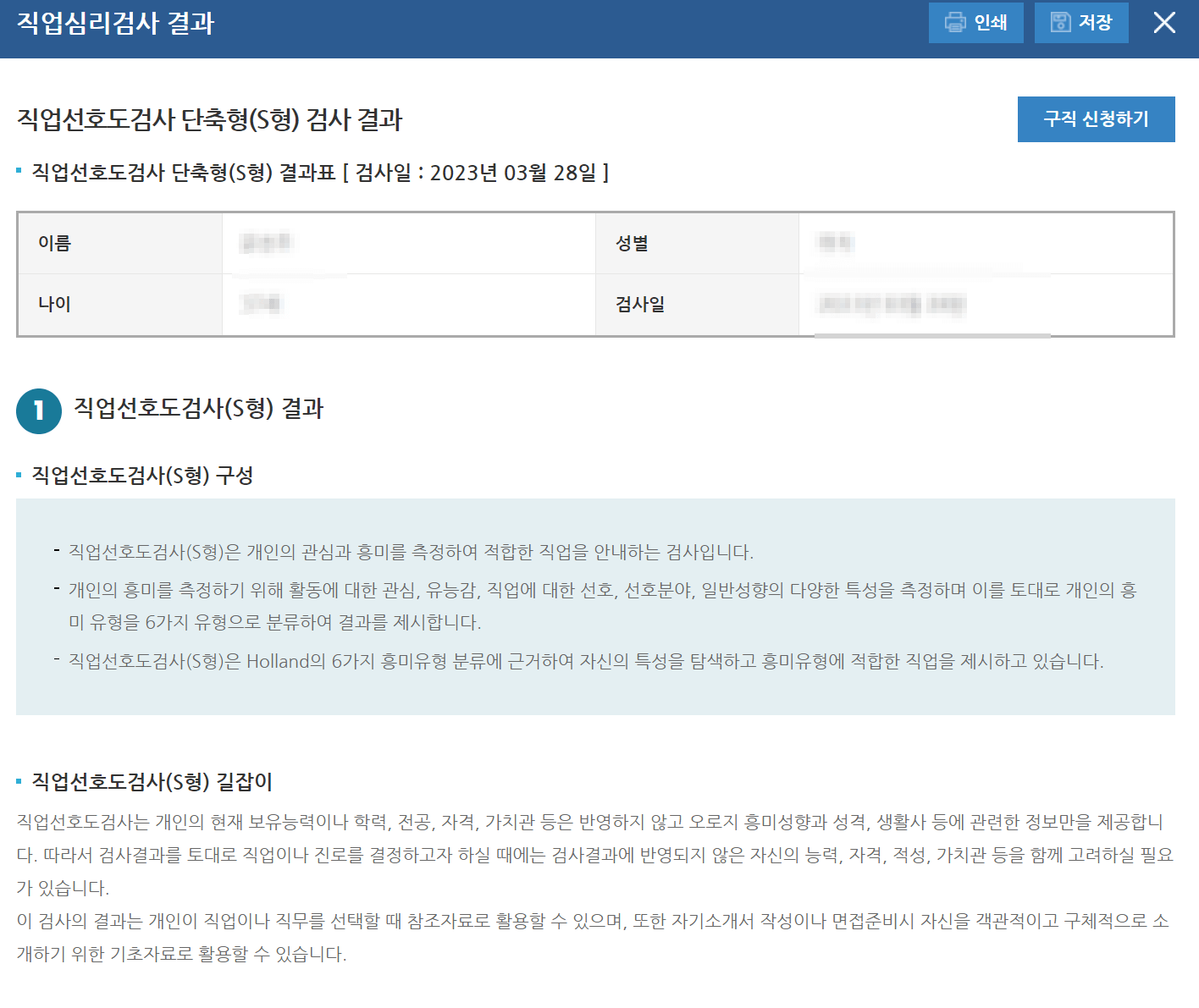Click the printer icon on the 인쇄 button

pos(956,23)
